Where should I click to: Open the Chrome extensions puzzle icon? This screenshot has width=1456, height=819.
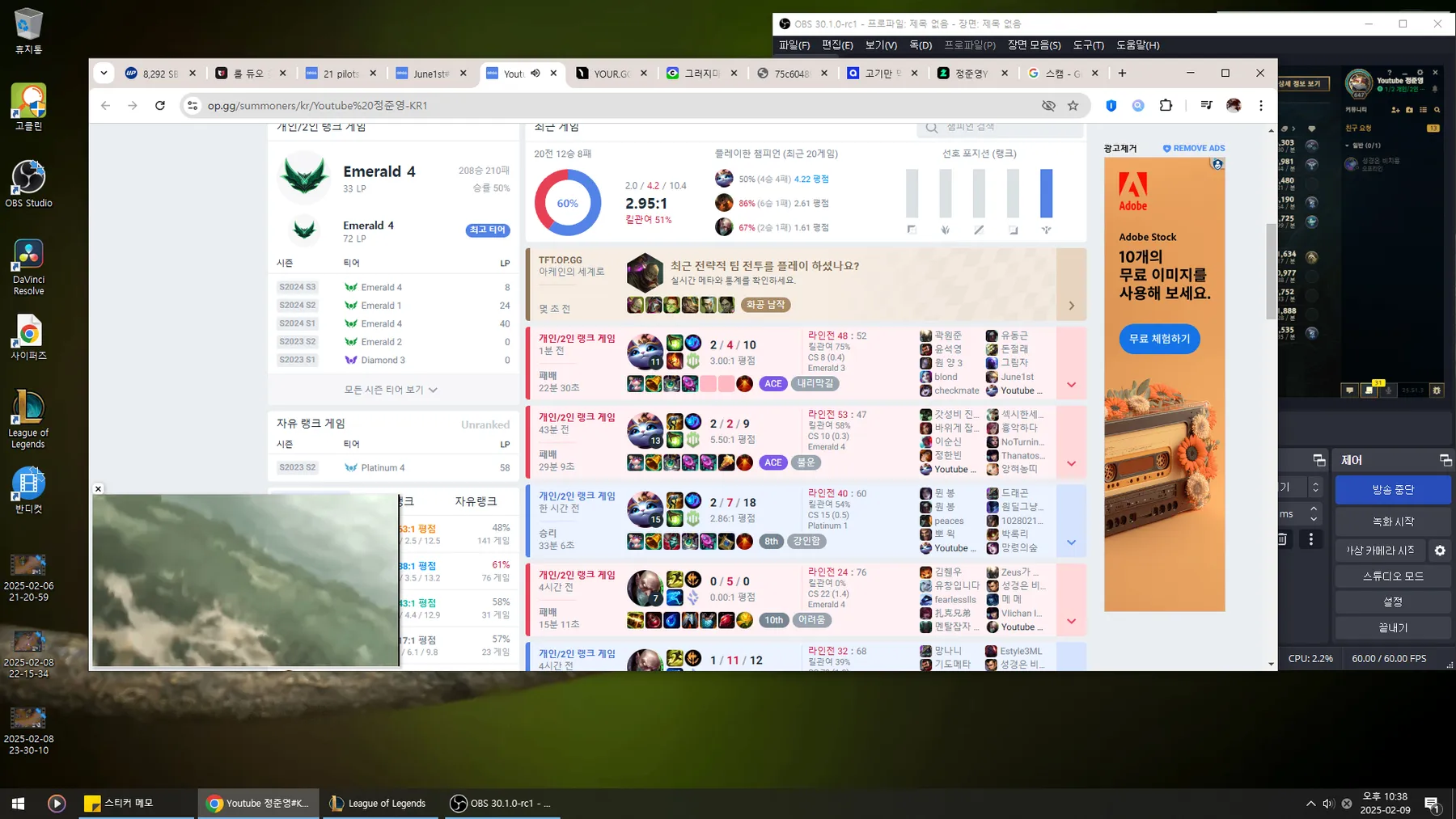[x=1166, y=105]
